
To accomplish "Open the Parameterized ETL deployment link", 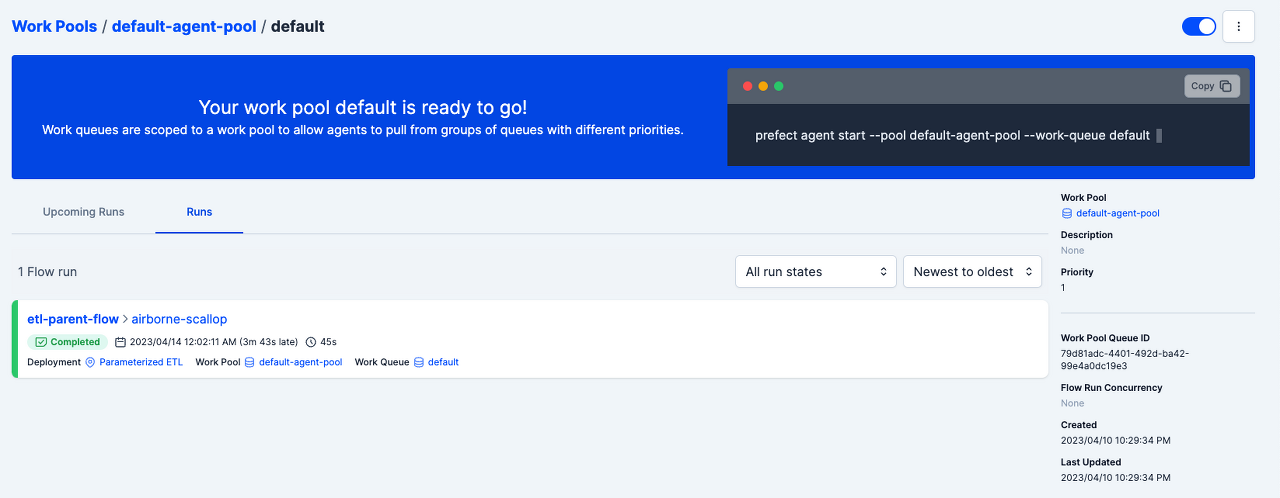I will pyautogui.click(x=141, y=362).
